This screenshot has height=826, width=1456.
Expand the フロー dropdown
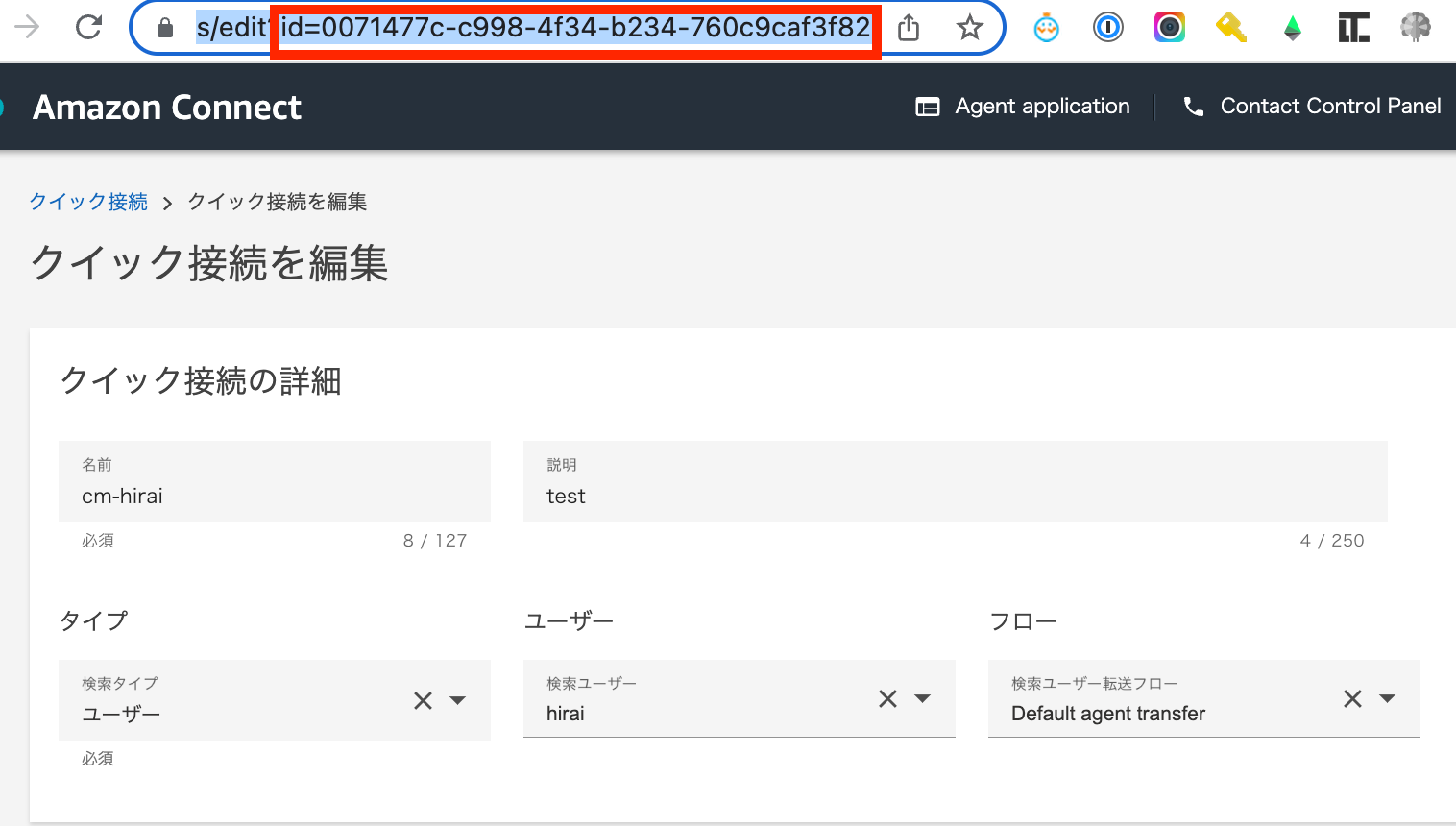coord(1389,698)
